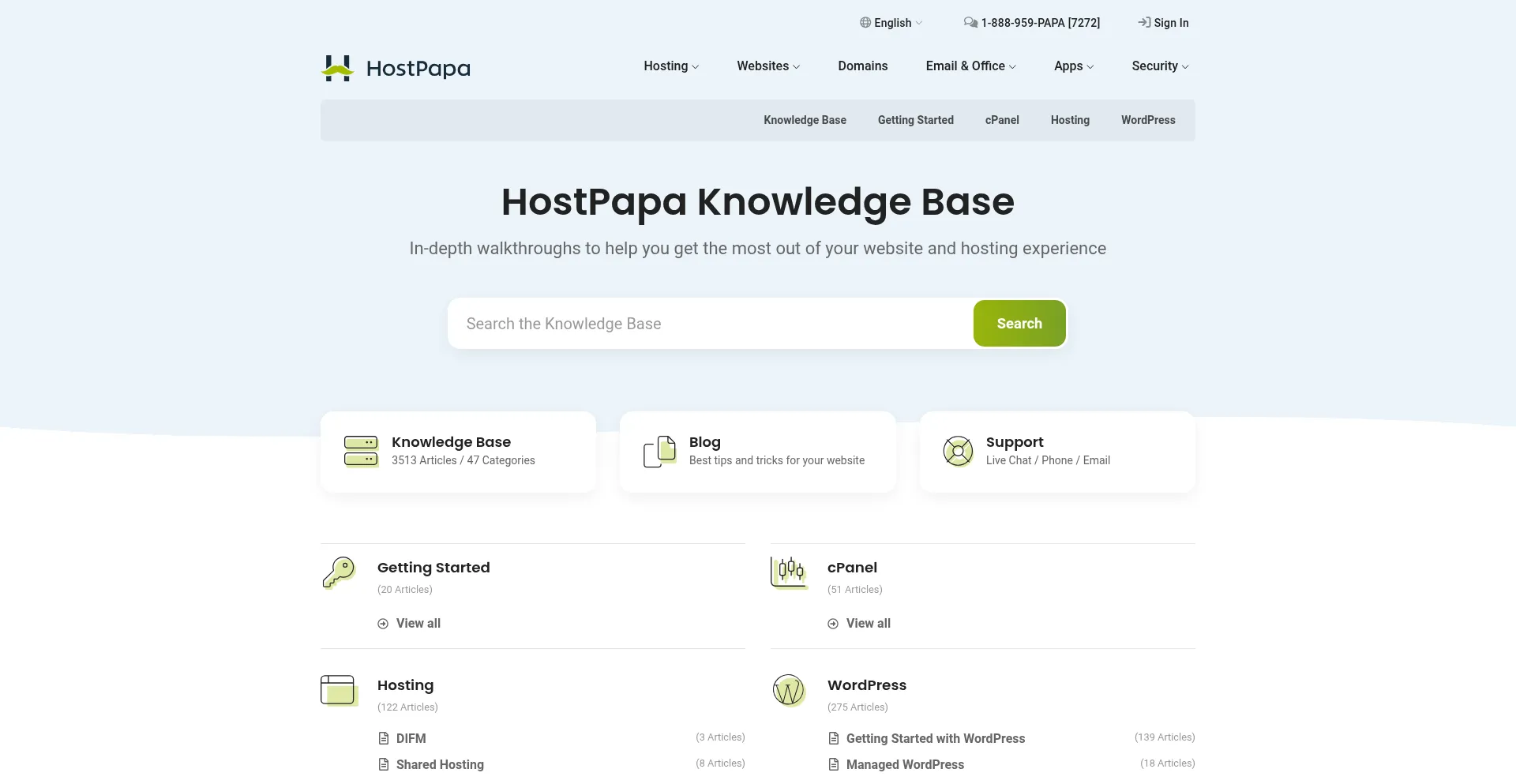Screen dimensions: 1516x784
Task: Open the Knowledge Base tab
Action: coord(805,120)
